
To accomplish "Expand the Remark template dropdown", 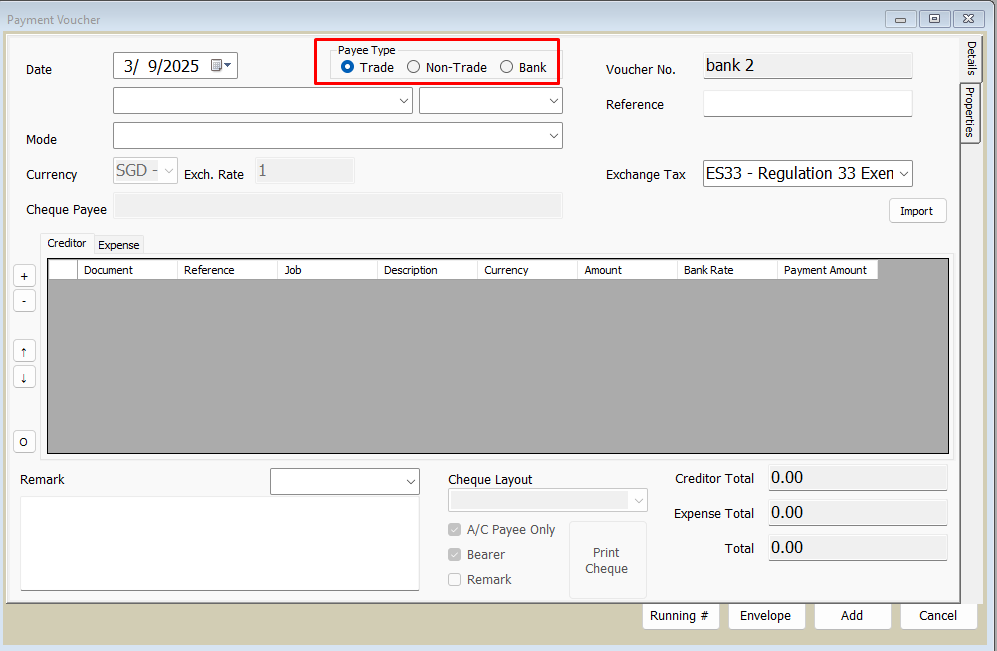I will pyautogui.click(x=411, y=482).
